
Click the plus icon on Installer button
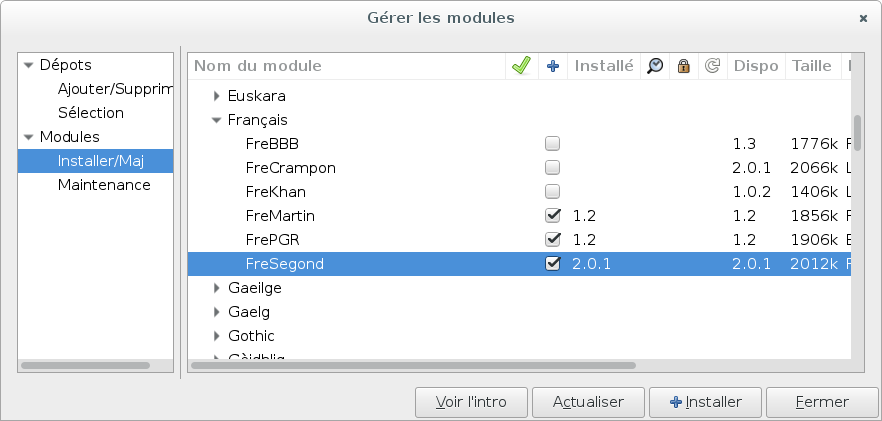(x=676, y=402)
